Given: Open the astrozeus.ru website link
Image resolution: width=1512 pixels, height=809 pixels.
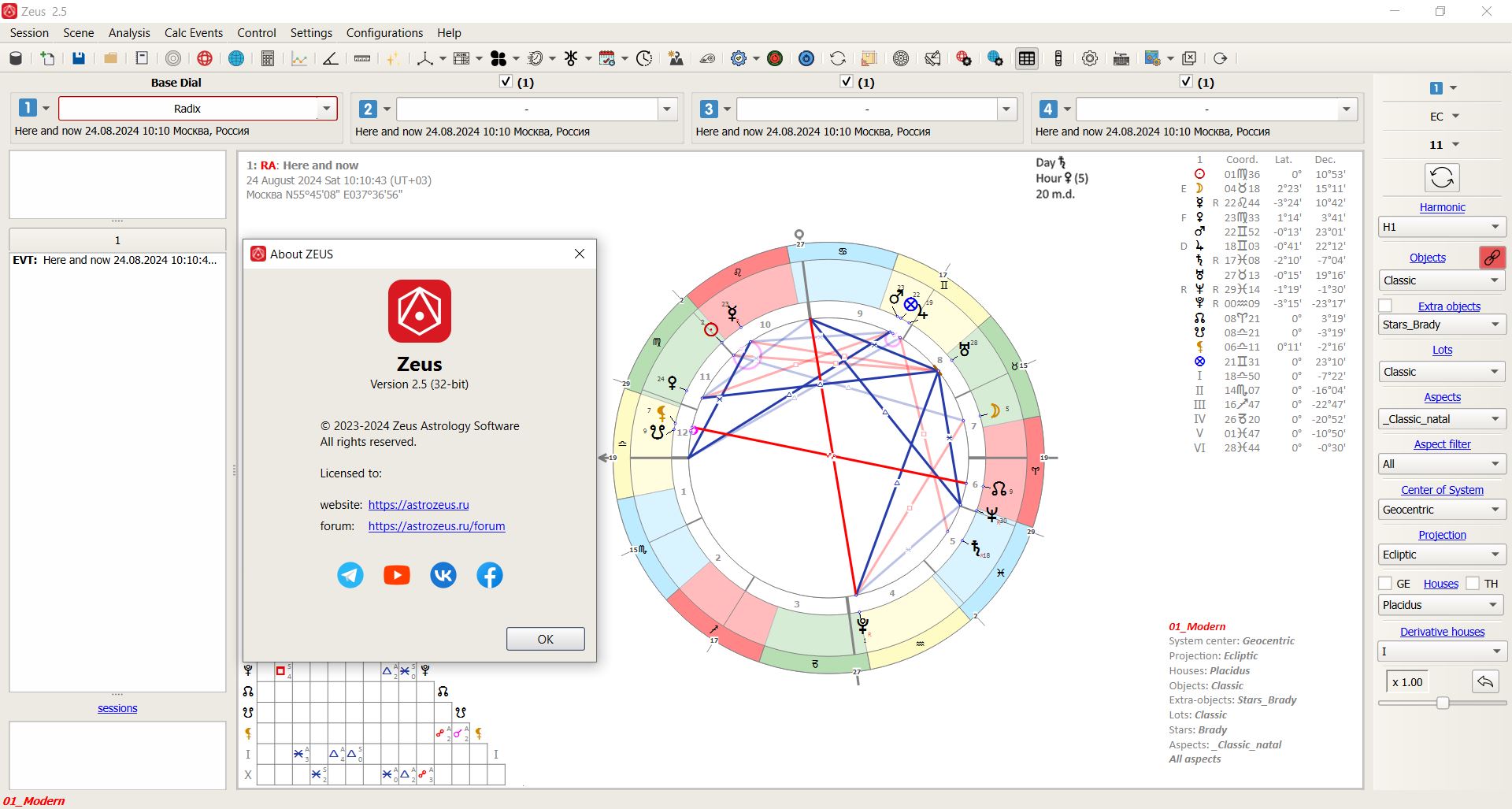Looking at the screenshot, I should tap(418, 505).
